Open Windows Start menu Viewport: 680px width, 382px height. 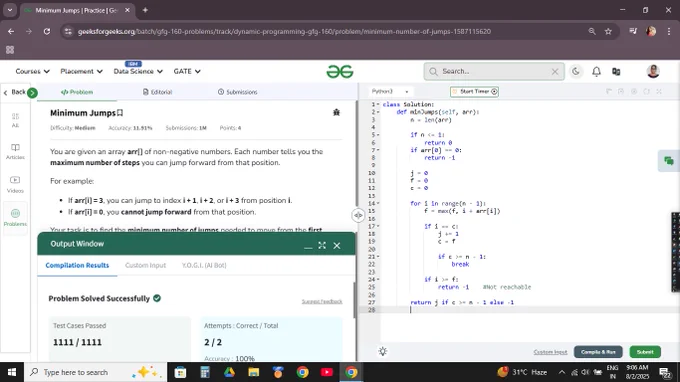pos(12,372)
